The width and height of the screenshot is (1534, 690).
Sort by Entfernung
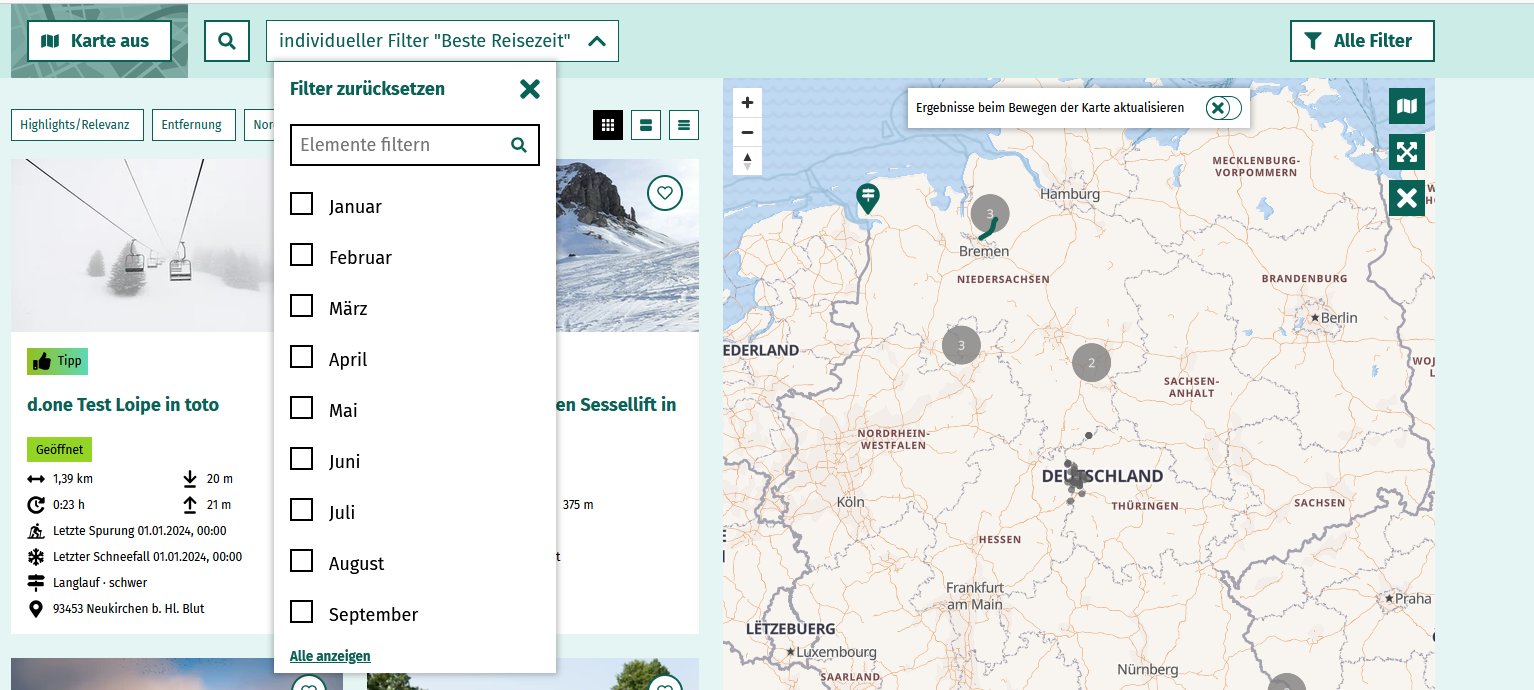tap(193, 125)
